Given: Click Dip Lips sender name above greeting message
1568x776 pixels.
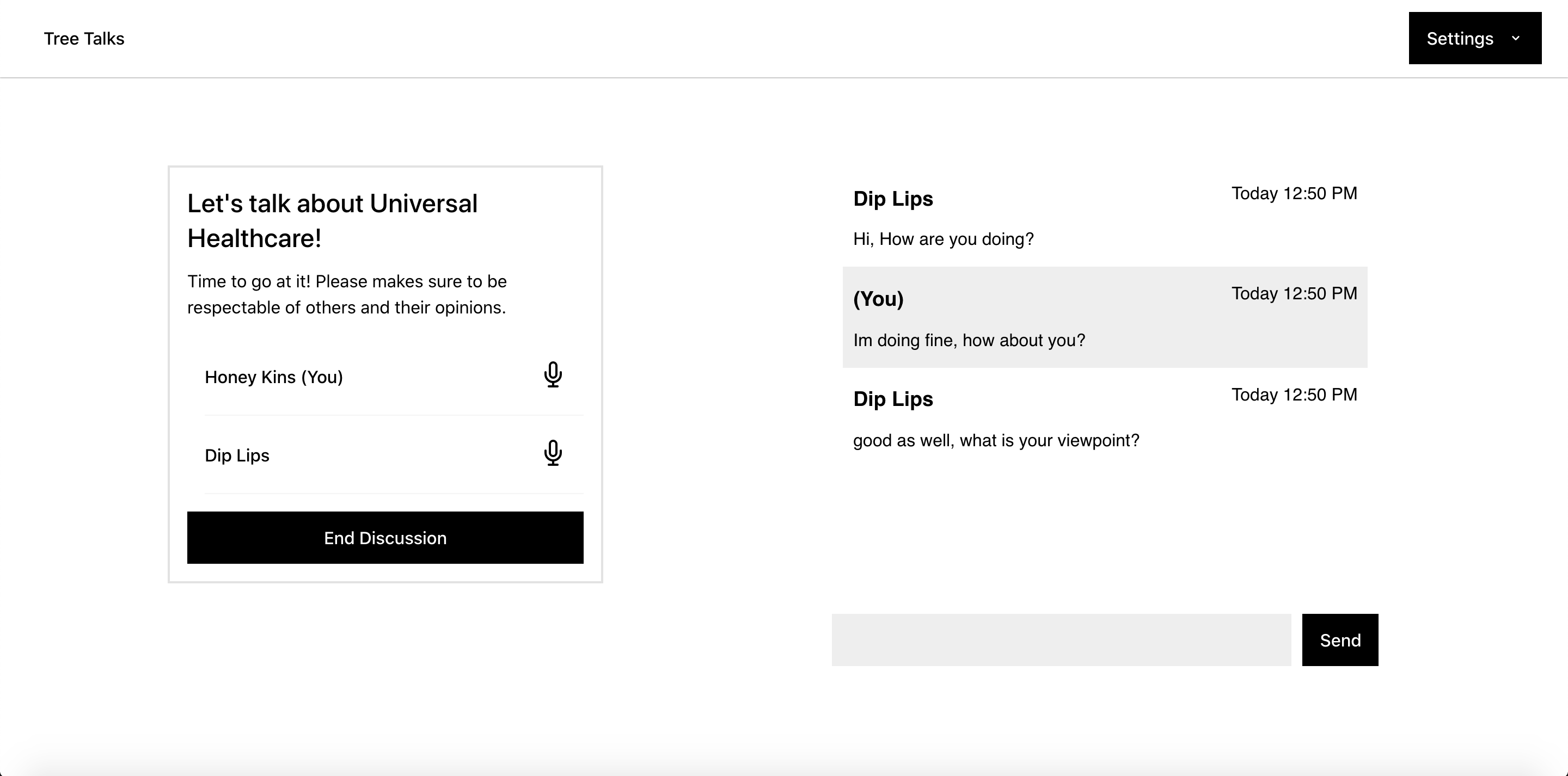Looking at the screenshot, I should point(892,199).
